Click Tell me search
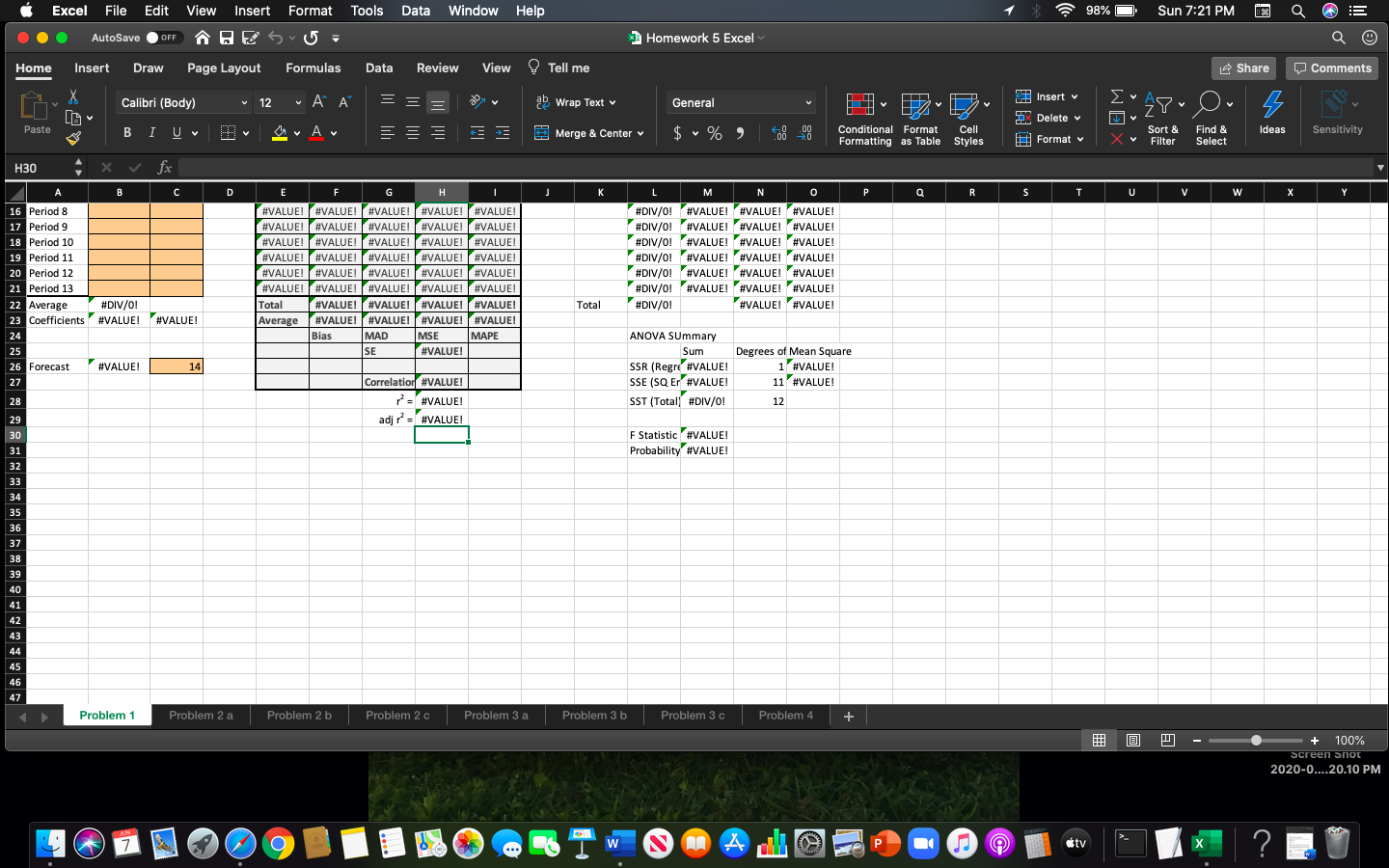 point(558,68)
